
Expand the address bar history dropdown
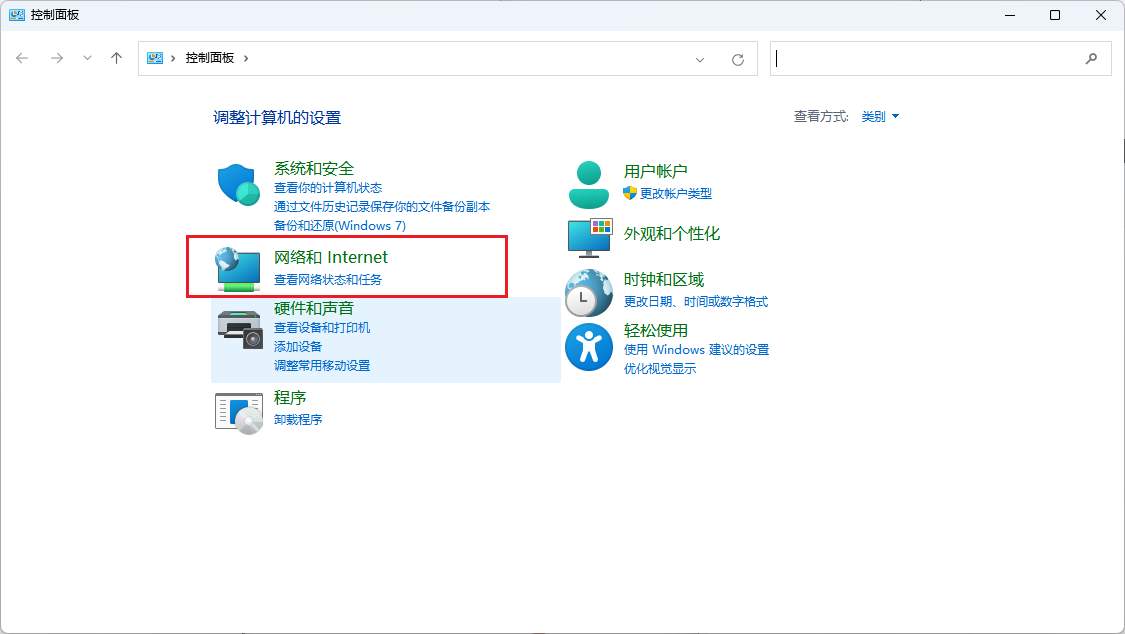pos(700,59)
